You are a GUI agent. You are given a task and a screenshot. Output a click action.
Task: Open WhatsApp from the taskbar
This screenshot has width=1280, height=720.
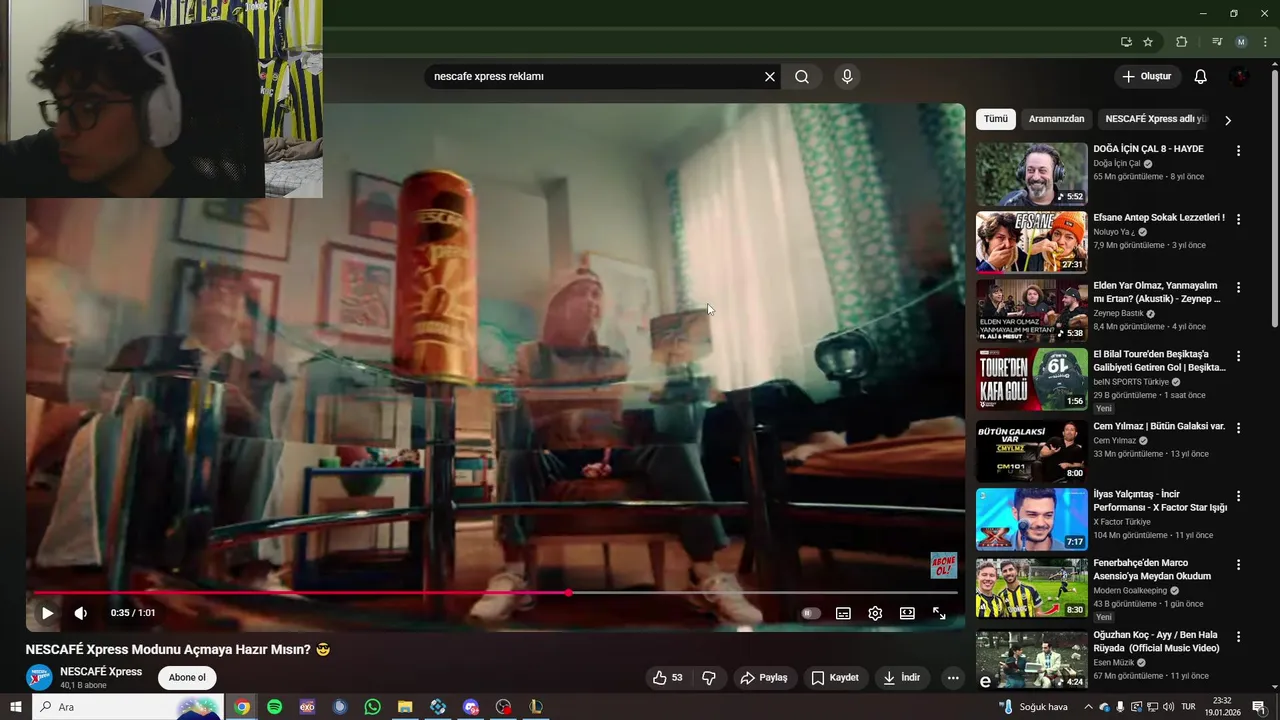point(372,707)
